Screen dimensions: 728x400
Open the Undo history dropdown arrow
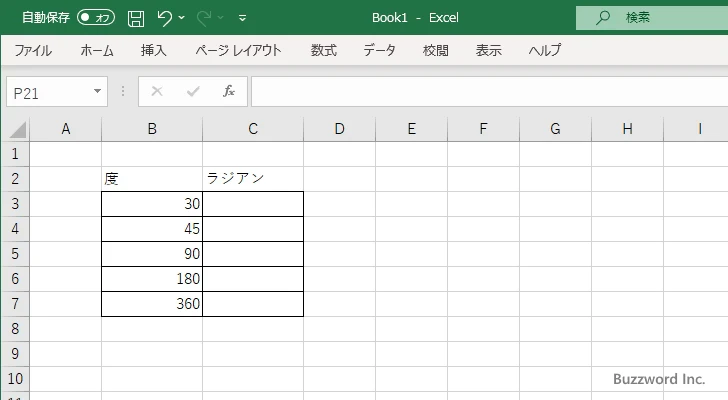click(x=182, y=18)
